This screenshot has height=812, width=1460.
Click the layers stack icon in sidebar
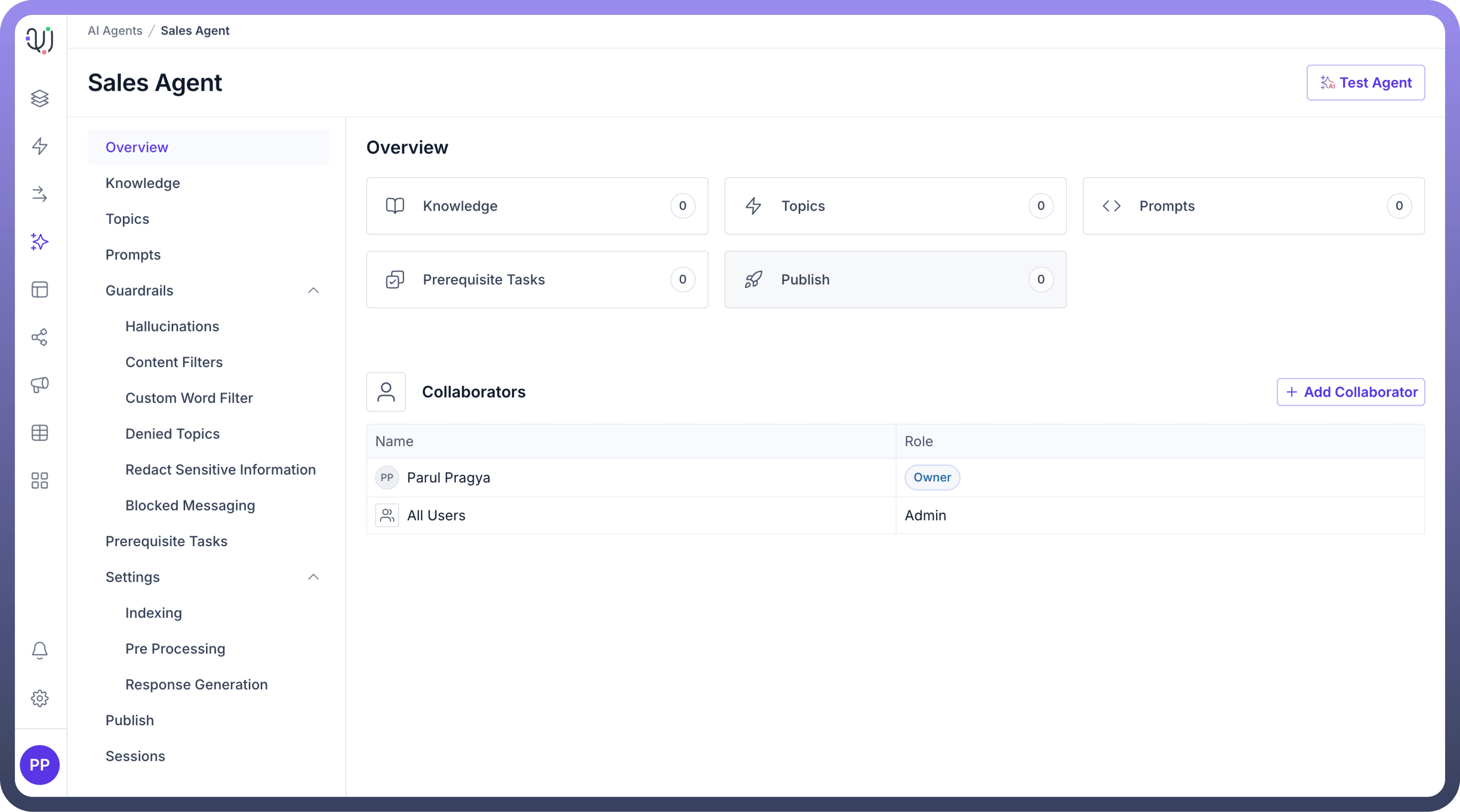pyautogui.click(x=40, y=99)
